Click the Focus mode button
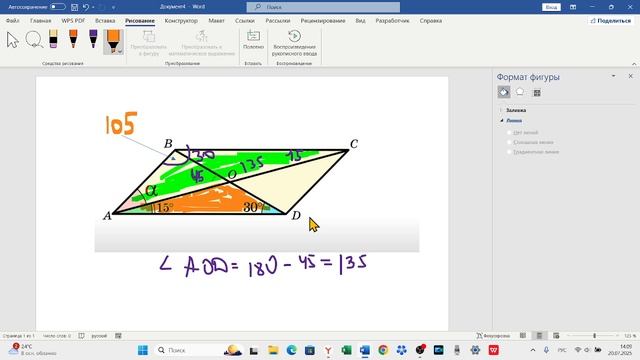 click(x=493, y=336)
